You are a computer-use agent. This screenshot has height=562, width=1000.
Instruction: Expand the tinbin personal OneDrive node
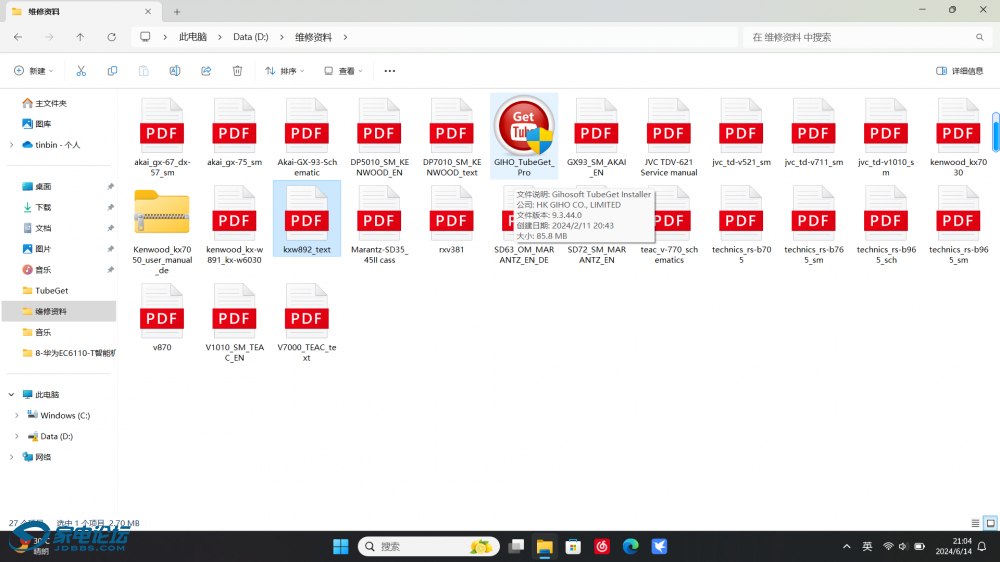[x=11, y=145]
